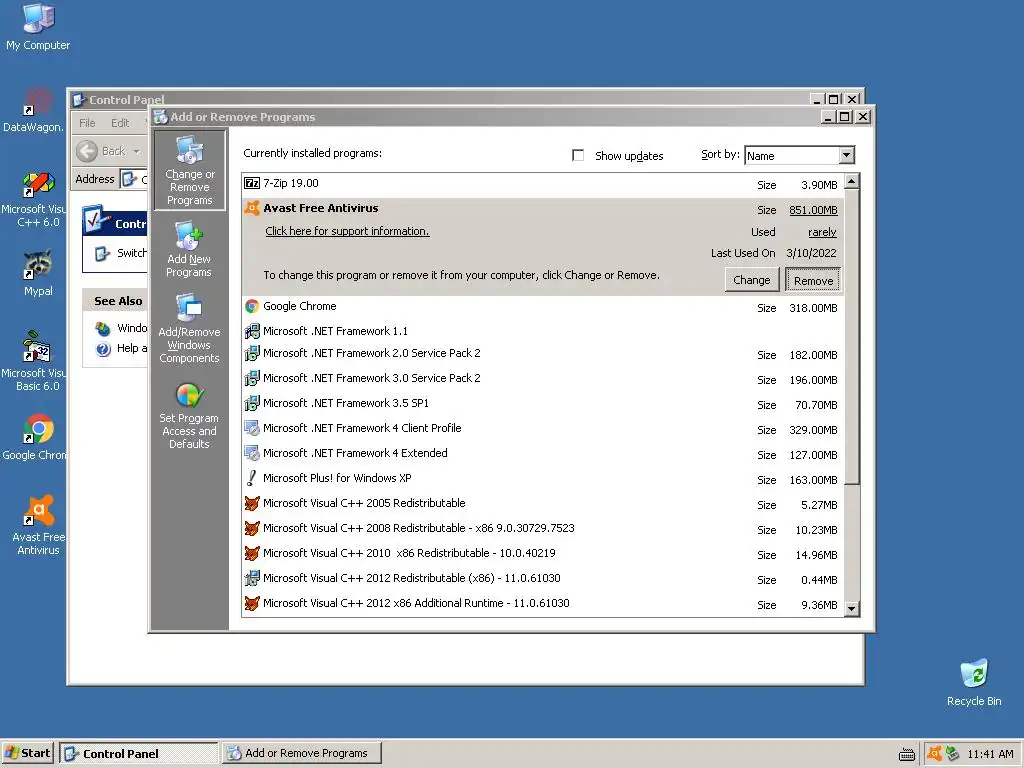Click program list scrollbar up arrow
This screenshot has height=768, width=1024.
tap(852, 182)
